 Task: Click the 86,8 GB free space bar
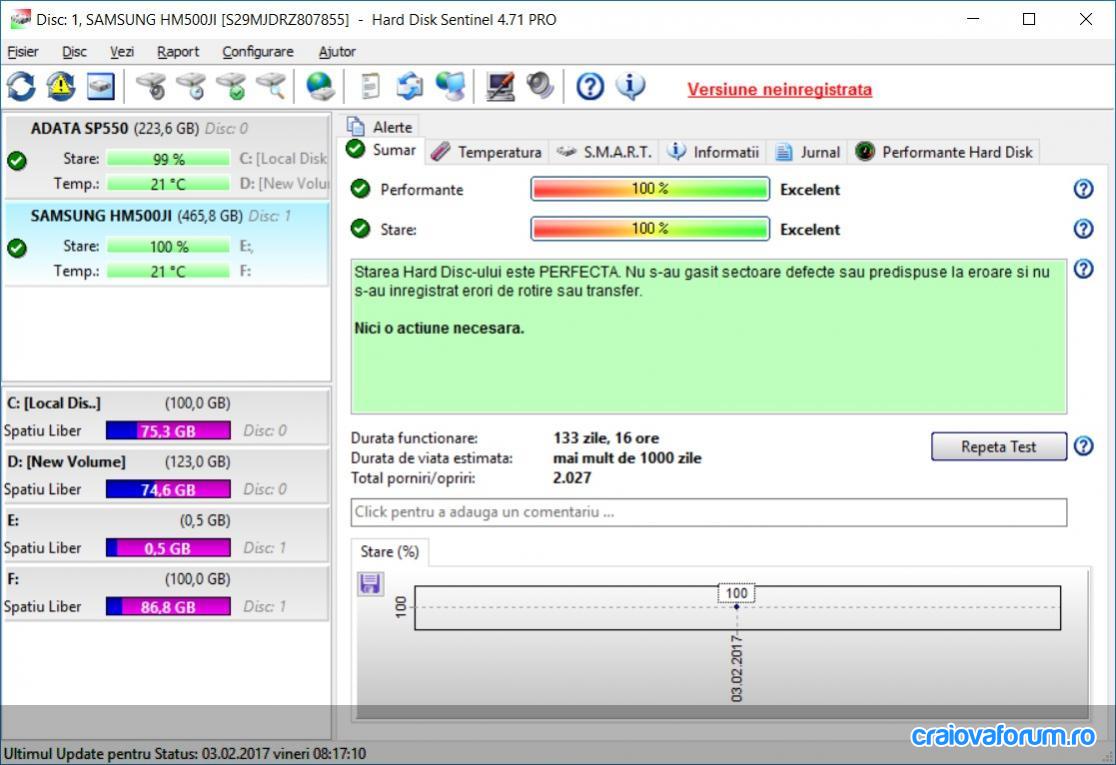[x=168, y=606]
